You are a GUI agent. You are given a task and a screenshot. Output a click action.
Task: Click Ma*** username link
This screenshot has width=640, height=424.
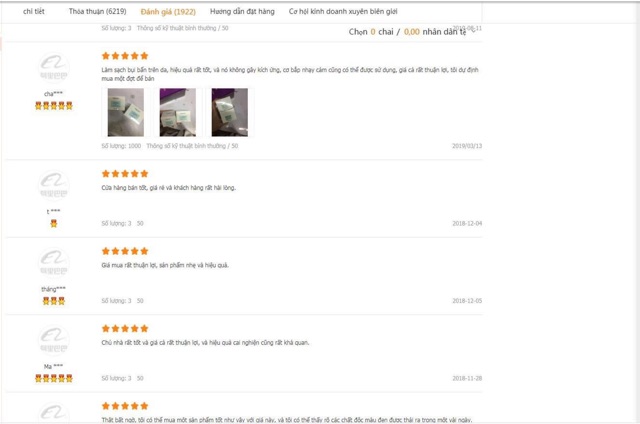[x=53, y=366]
